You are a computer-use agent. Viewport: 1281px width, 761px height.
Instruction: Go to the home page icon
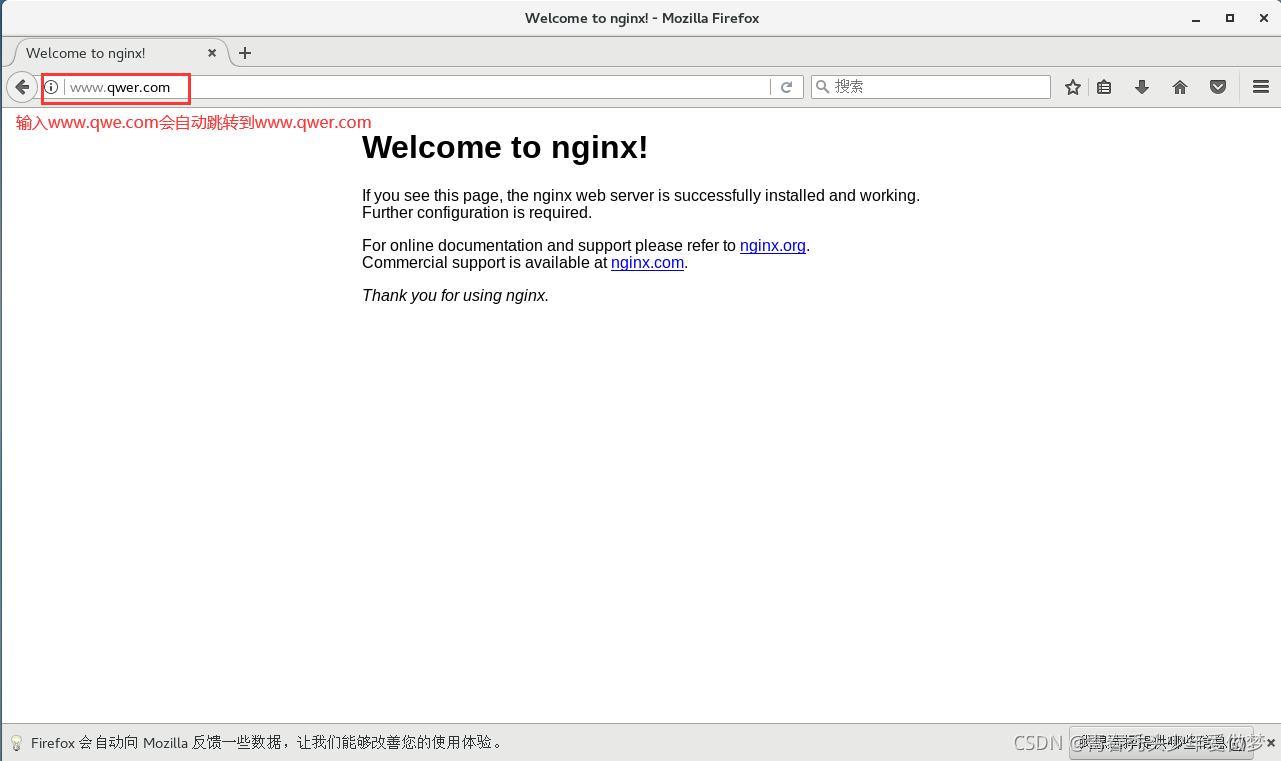tap(1180, 87)
